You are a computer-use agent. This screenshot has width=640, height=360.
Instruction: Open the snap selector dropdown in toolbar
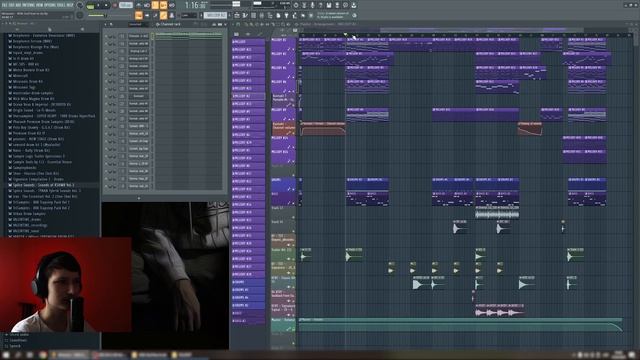click(189, 15)
